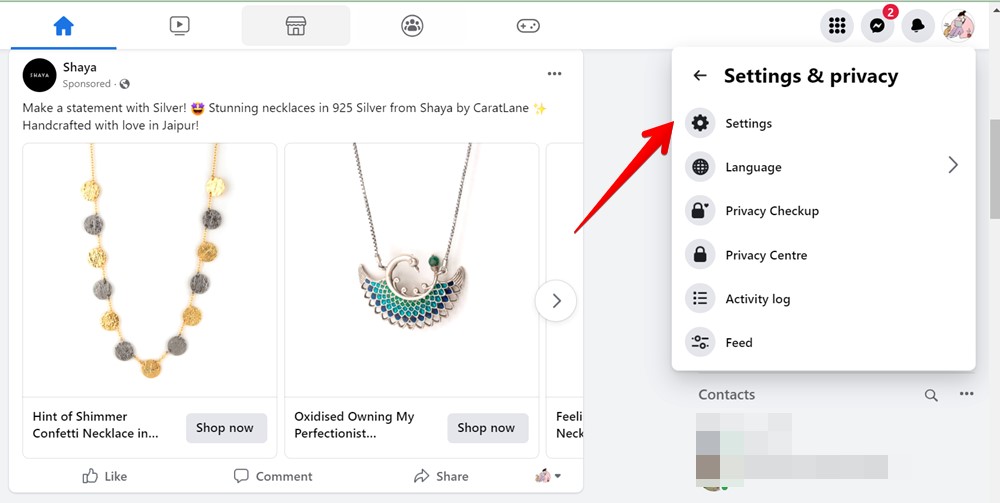Open the Gaming tab icon
This screenshot has width=1000, height=503.
(x=528, y=26)
